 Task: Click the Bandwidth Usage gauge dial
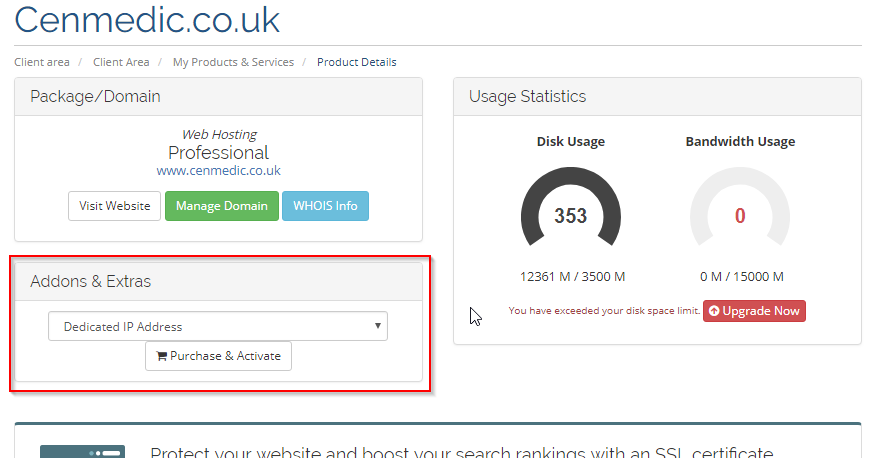(740, 207)
